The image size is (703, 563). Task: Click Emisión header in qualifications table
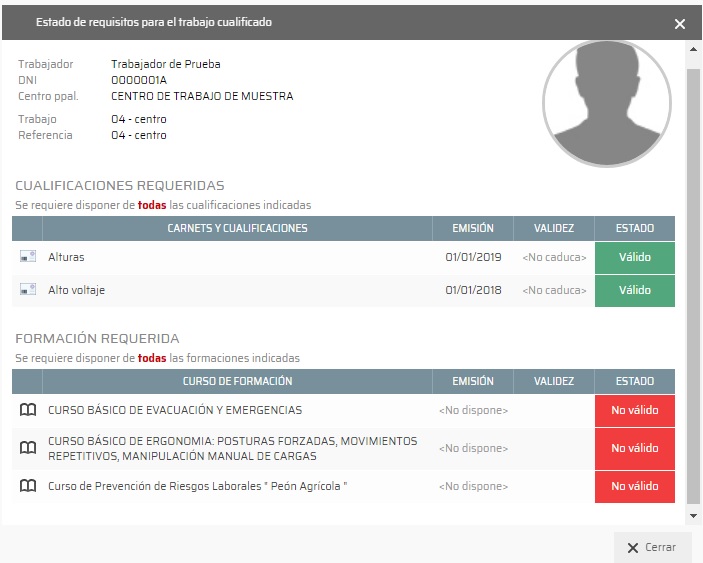tap(473, 228)
